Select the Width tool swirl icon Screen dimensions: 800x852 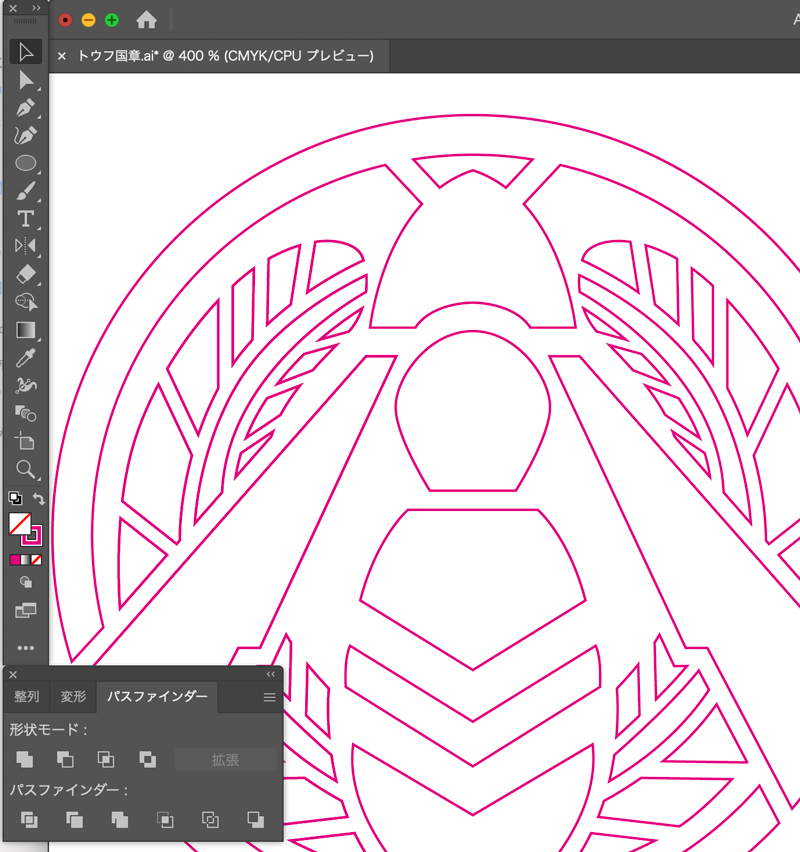pyautogui.click(x=26, y=385)
